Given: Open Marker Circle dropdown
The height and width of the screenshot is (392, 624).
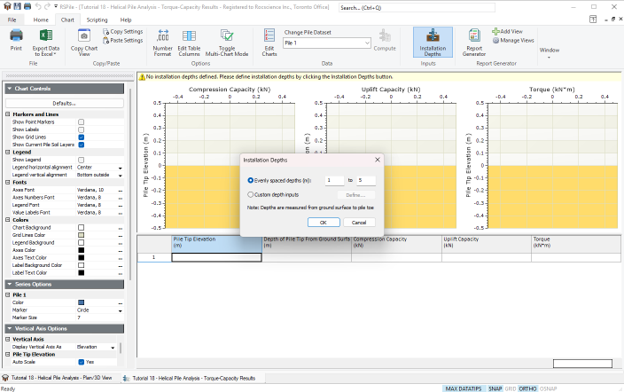Looking at the screenshot, I should coord(120,310).
